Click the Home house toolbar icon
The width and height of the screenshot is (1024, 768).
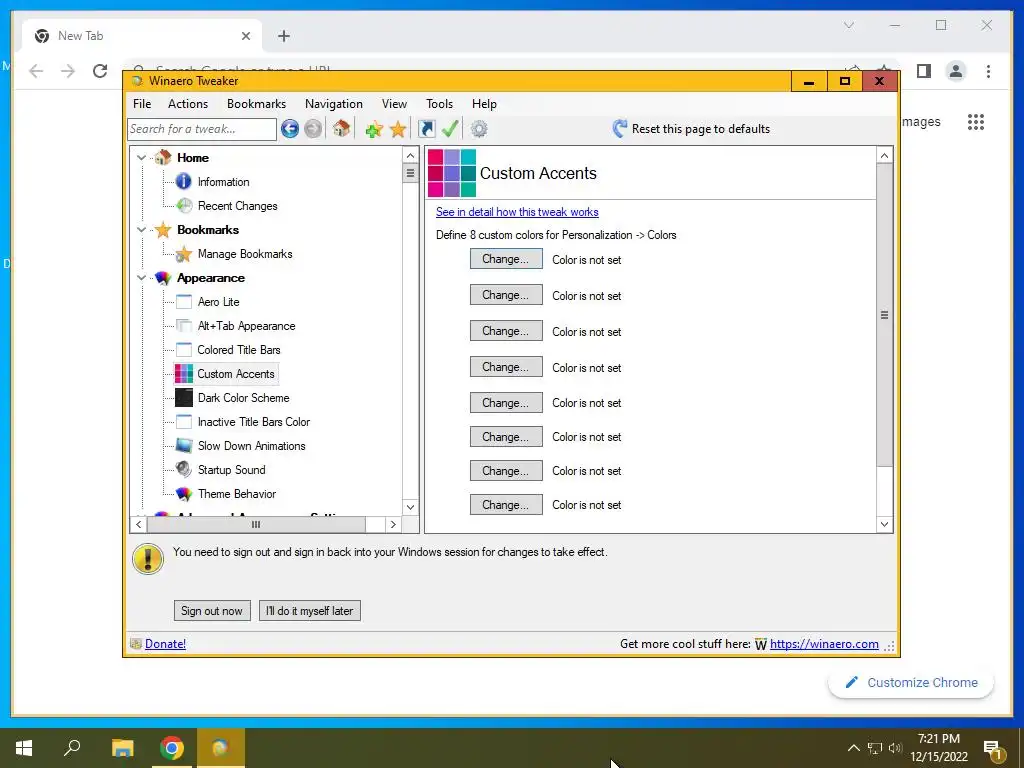pos(341,128)
